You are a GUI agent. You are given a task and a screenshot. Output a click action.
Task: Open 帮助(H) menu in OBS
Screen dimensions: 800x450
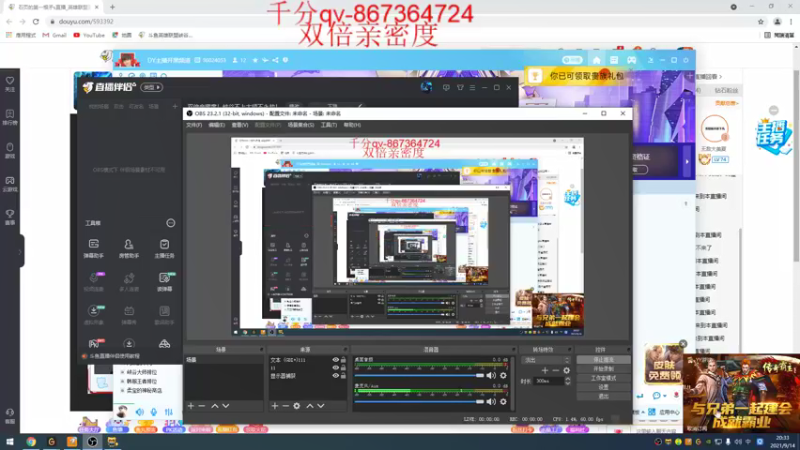pyautogui.click(x=352, y=125)
